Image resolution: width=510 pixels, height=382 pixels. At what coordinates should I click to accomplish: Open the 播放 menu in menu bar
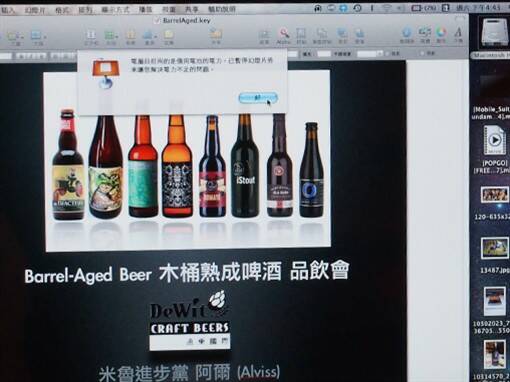[x=146, y=10]
